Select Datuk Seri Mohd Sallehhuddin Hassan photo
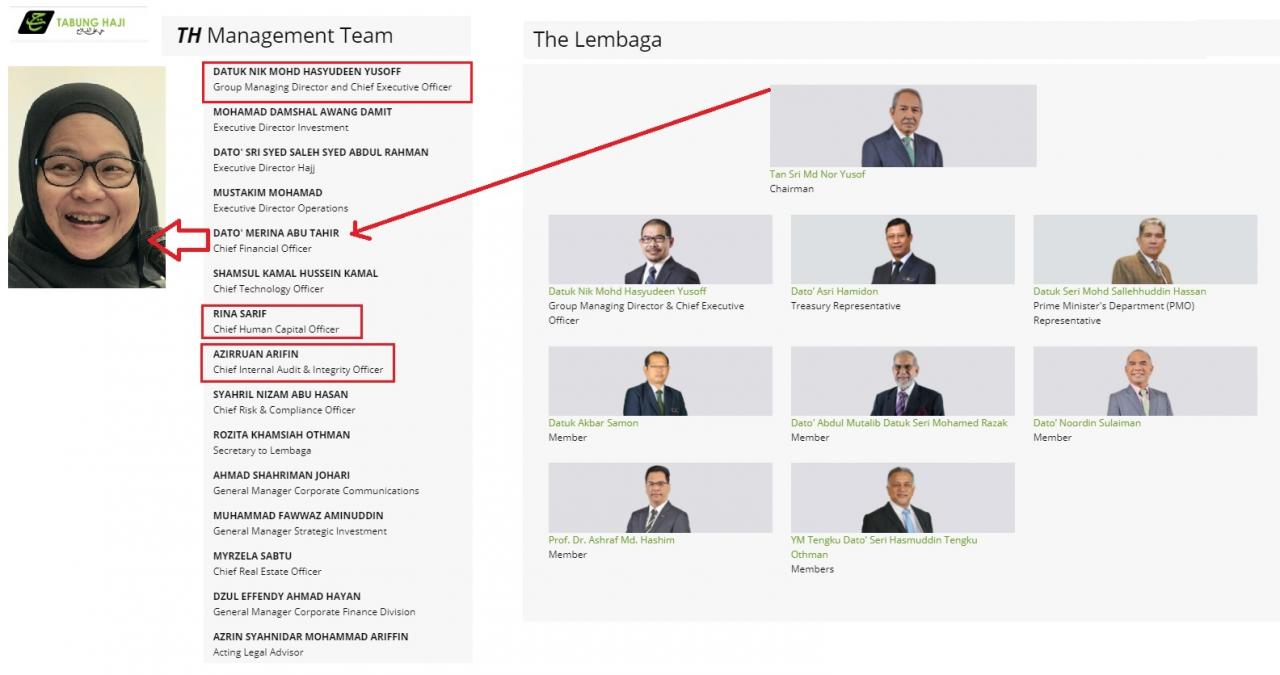This screenshot has height=675, width=1280. tap(1145, 249)
